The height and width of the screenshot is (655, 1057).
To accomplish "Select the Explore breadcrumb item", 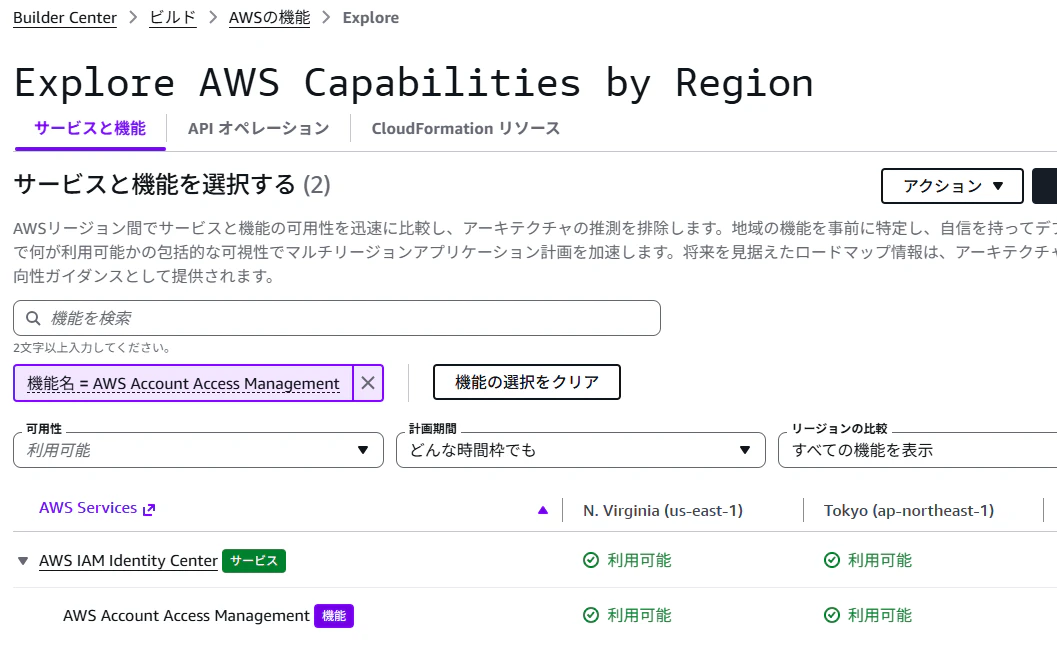I will click(x=370, y=18).
